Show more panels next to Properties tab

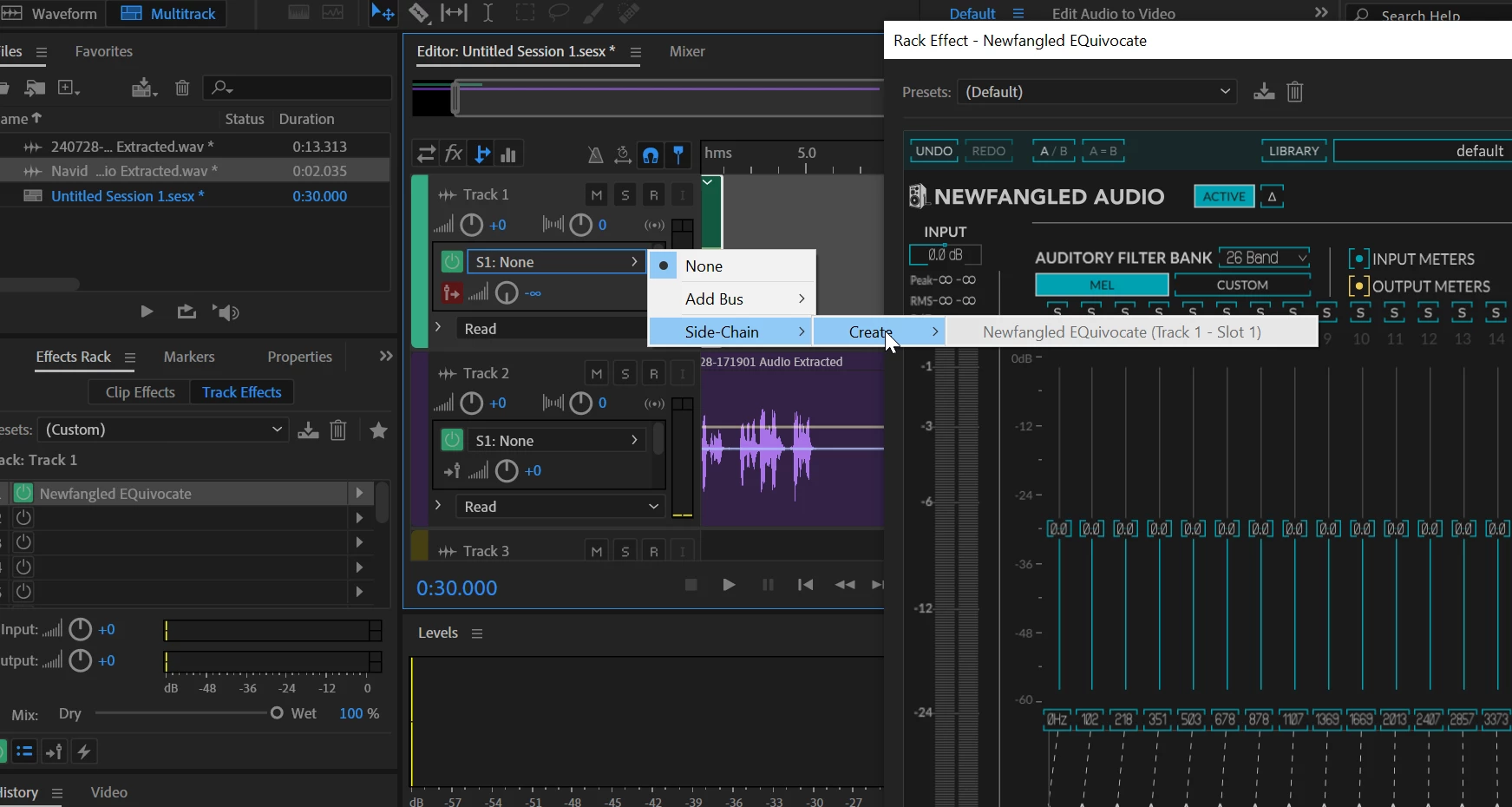point(386,357)
